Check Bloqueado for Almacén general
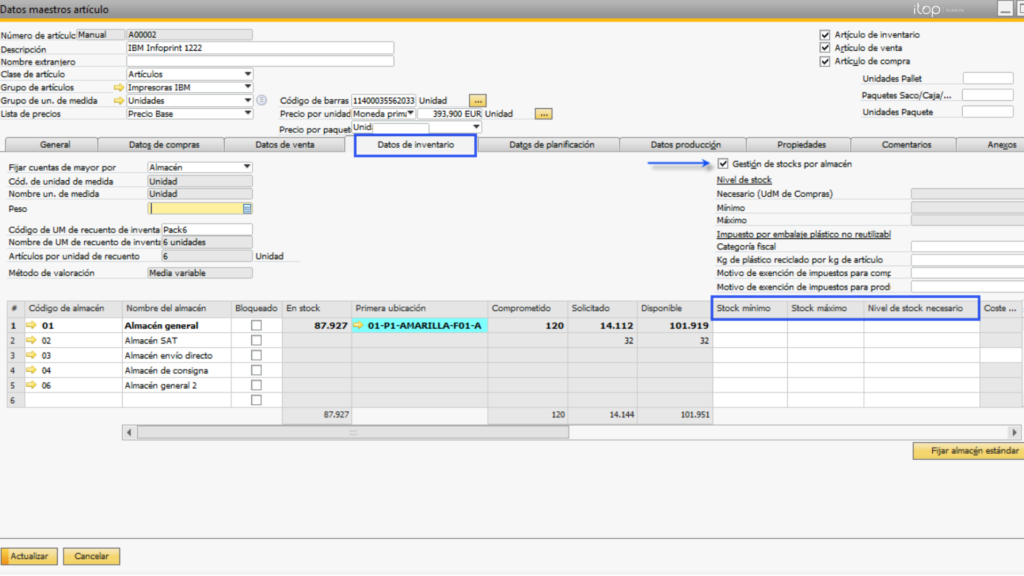 tap(256, 325)
